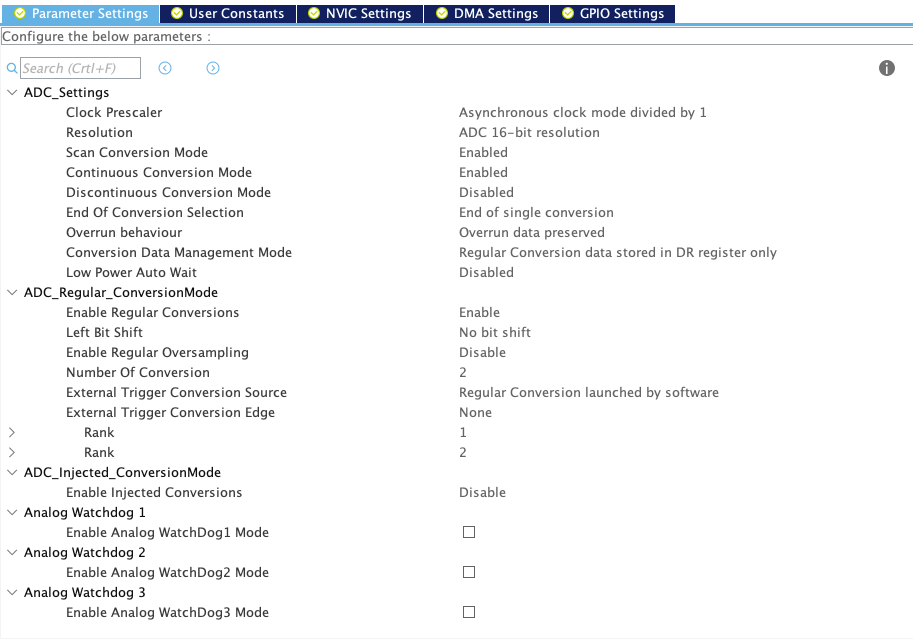Select 'End of single conversion' value
Viewport: 913px width, 639px height.
536,213
